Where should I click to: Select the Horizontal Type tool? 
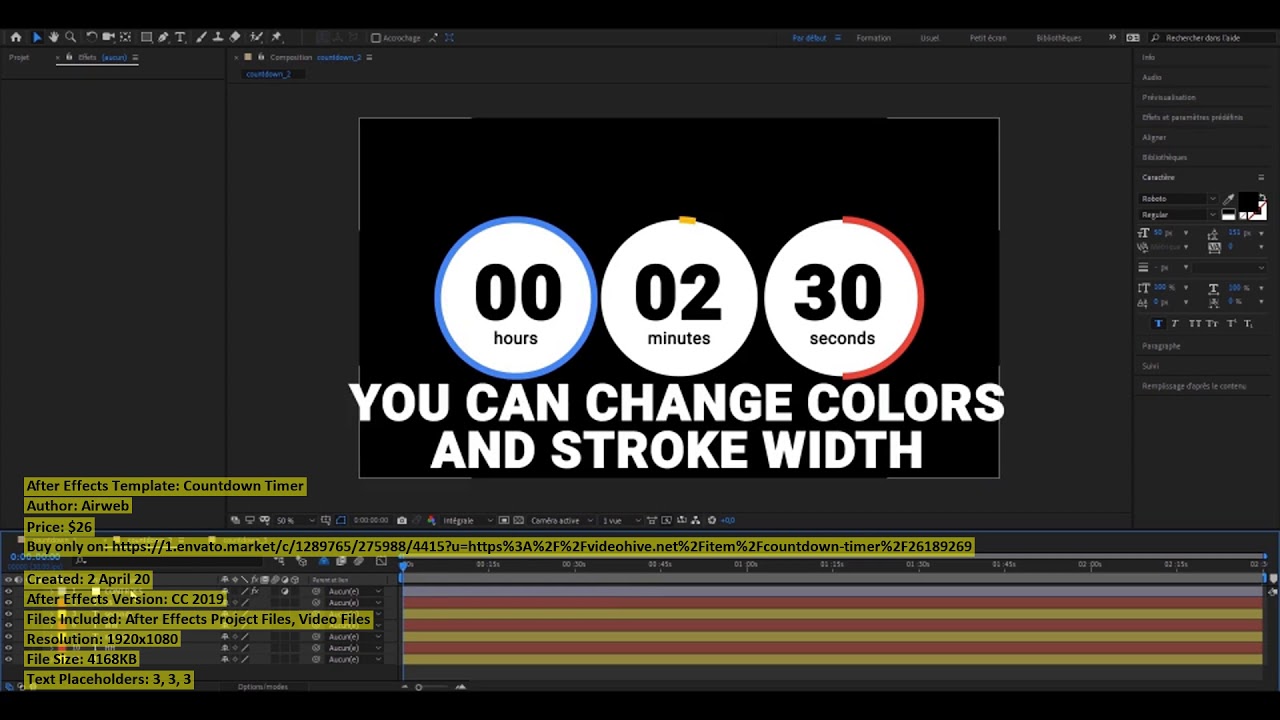(x=180, y=37)
